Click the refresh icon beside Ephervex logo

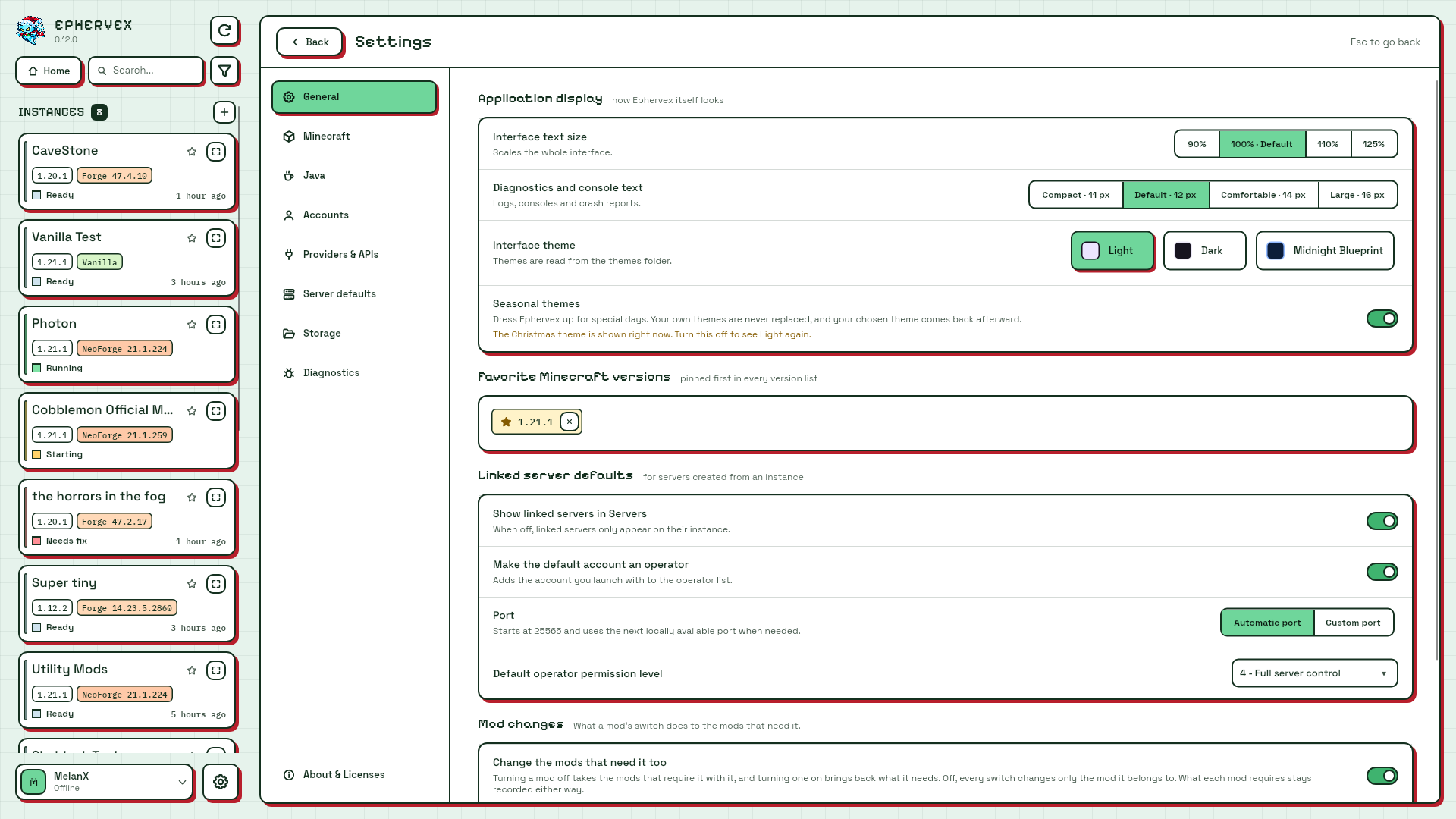click(x=224, y=30)
